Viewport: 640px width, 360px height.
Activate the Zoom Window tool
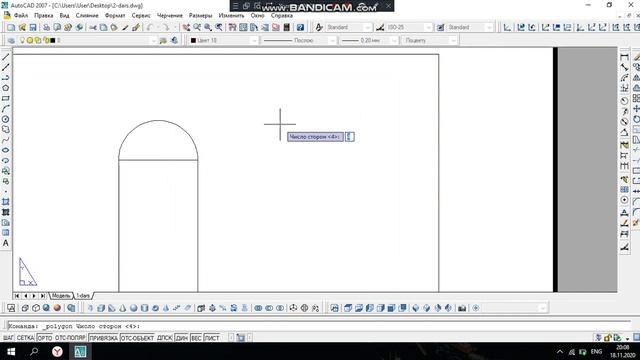(208, 27)
